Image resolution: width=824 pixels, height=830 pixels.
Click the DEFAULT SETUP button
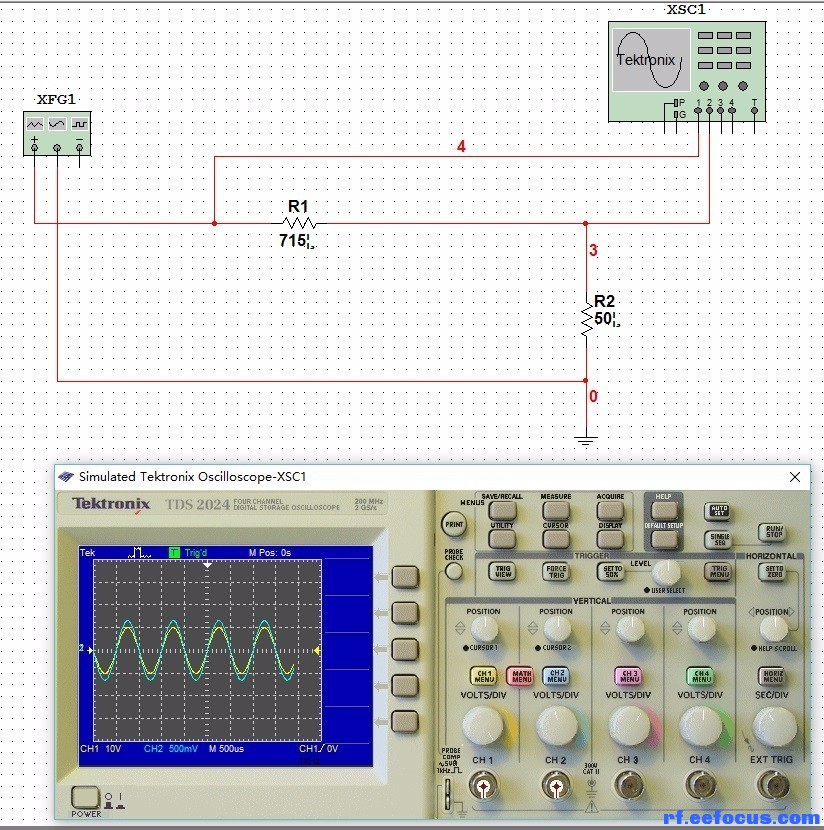664,539
